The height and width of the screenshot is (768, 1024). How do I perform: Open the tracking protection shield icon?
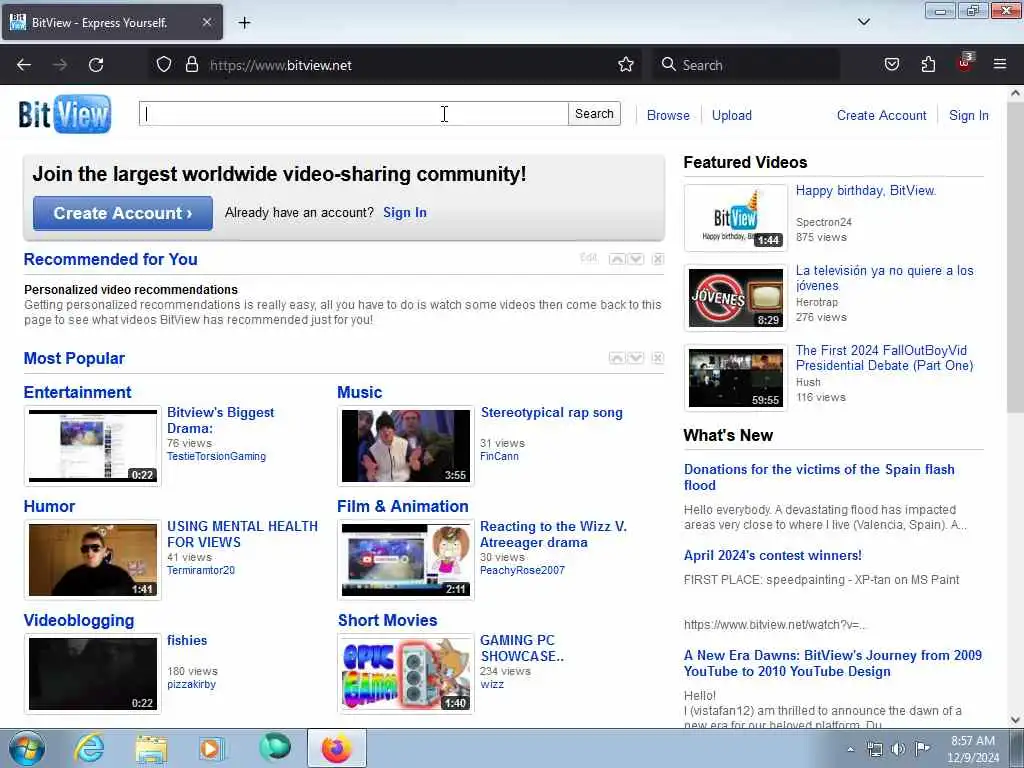pos(164,65)
